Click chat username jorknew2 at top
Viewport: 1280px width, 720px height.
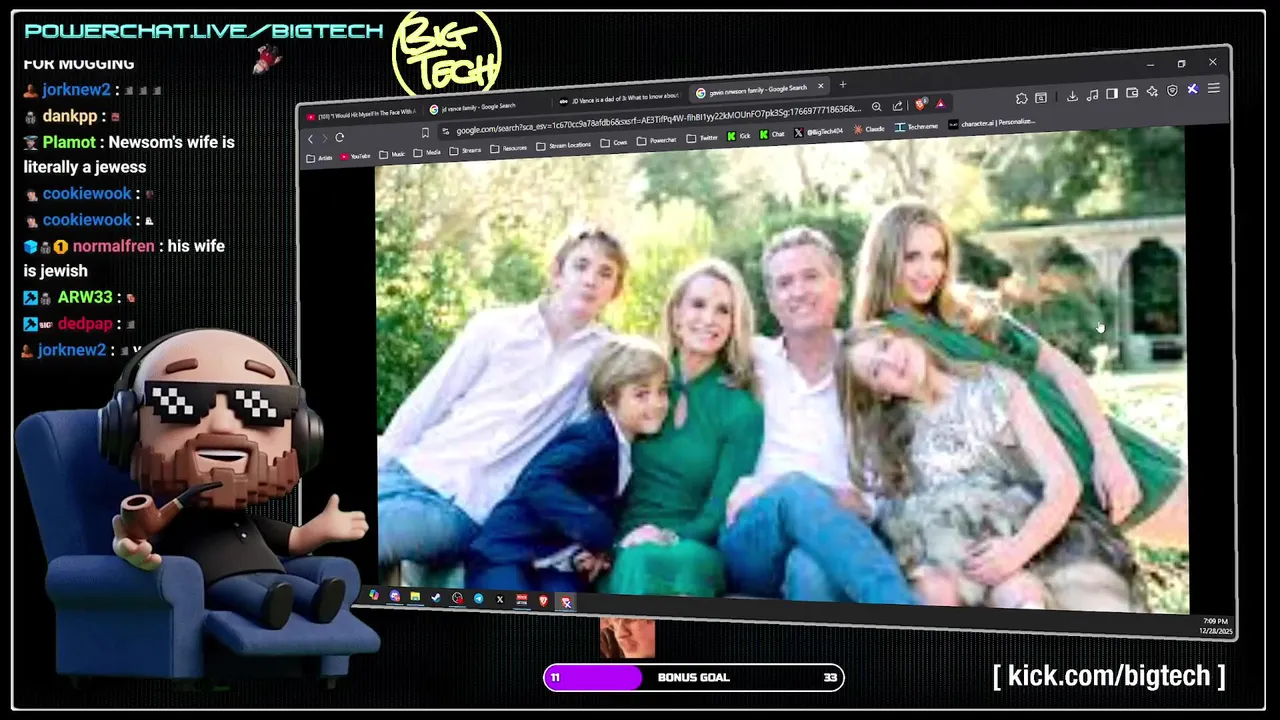[x=77, y=90]
